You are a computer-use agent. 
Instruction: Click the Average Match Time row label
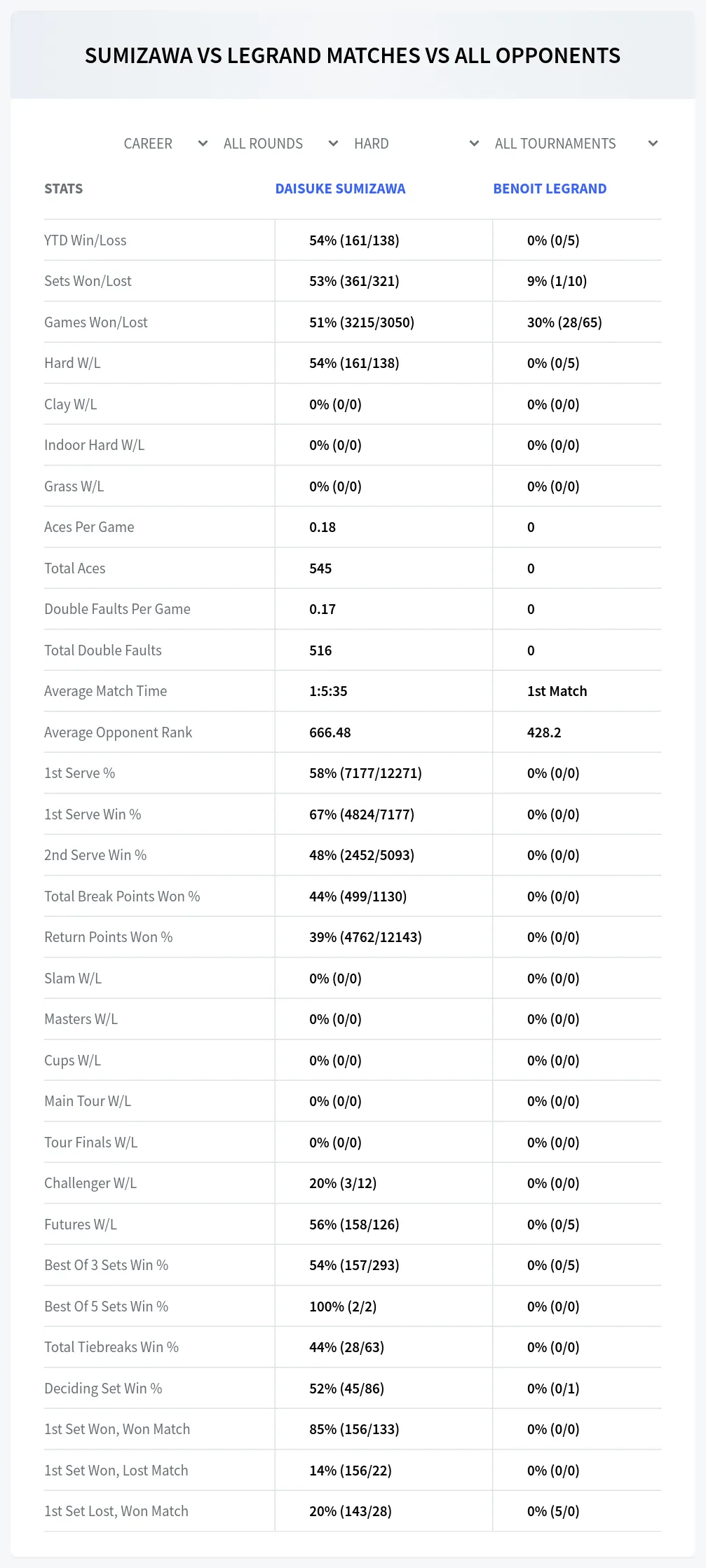tap(105, 691)
